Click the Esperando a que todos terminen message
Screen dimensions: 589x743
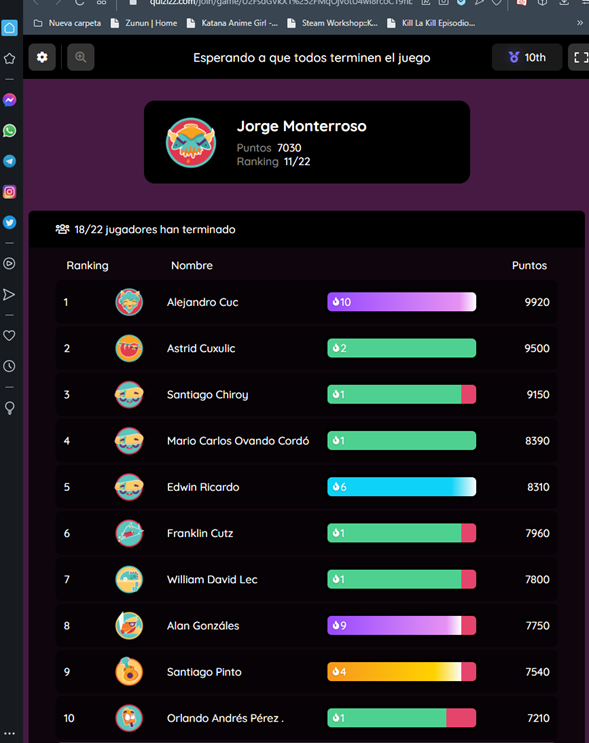coord(311,58)
